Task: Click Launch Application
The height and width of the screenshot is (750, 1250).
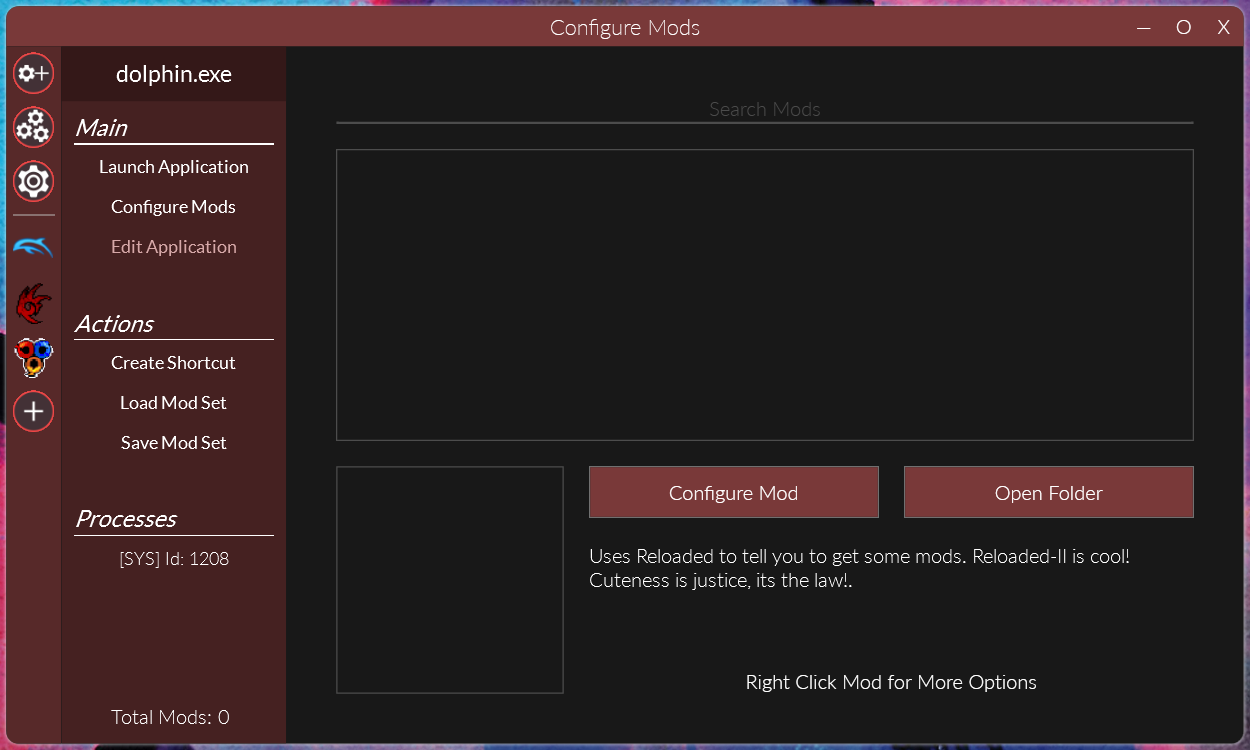Action: click(174, 167)
